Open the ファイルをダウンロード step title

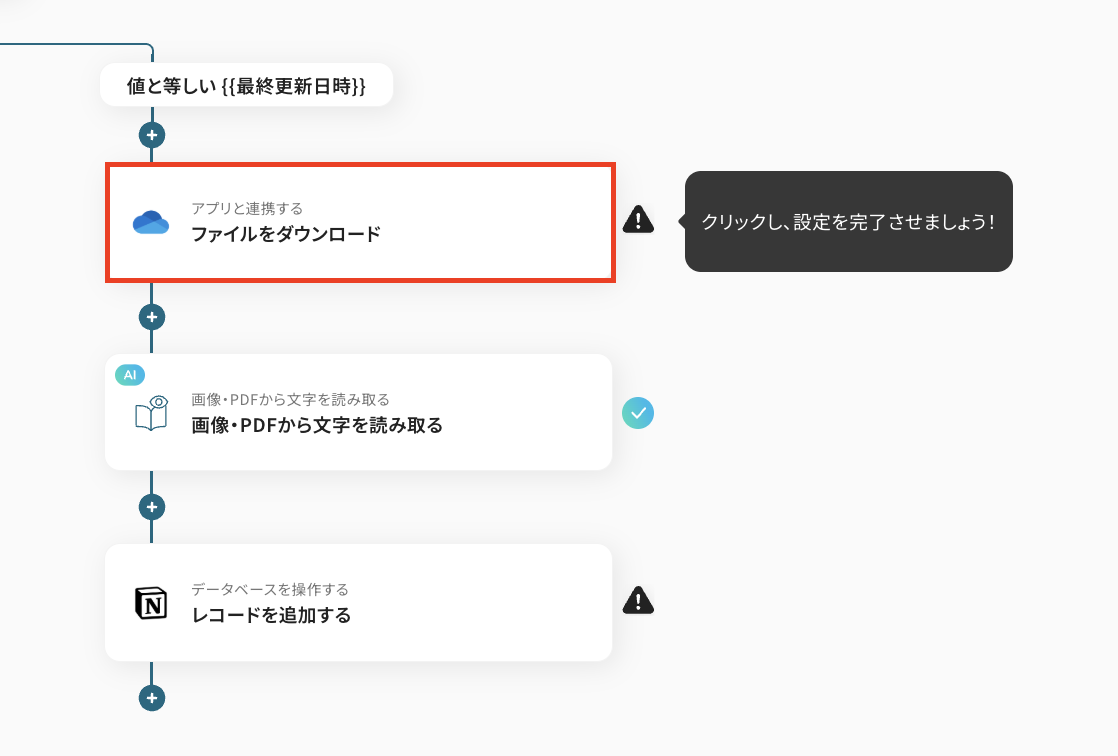286,236
